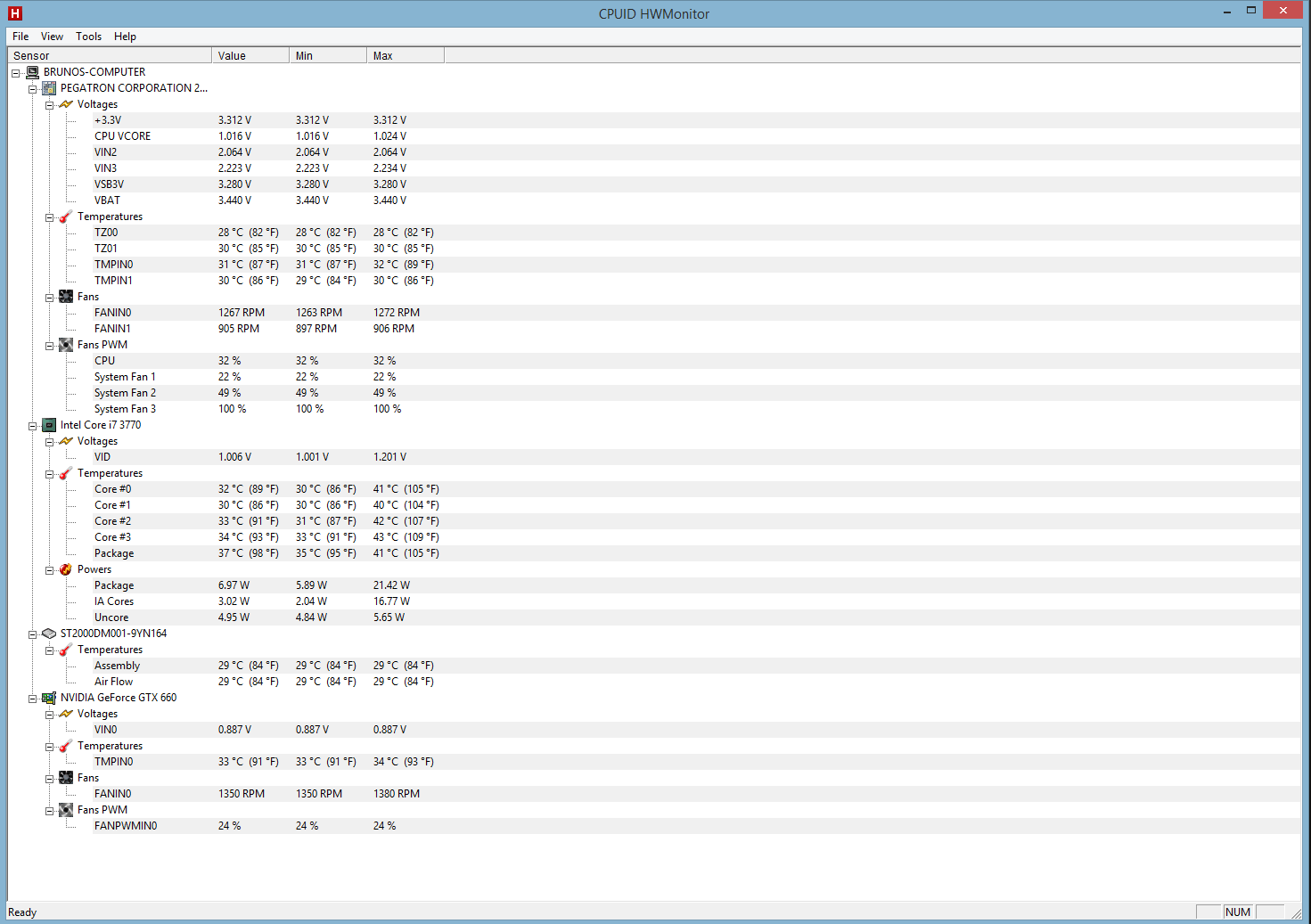This screenshot has height=924, width=1311.
Task: Close the HWMonitor window
Action: (x=1283, y=11)
